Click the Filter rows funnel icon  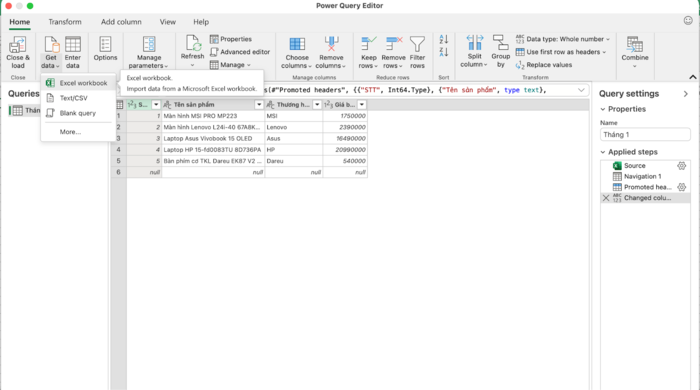pyautogui.click(x=417, y=45)
